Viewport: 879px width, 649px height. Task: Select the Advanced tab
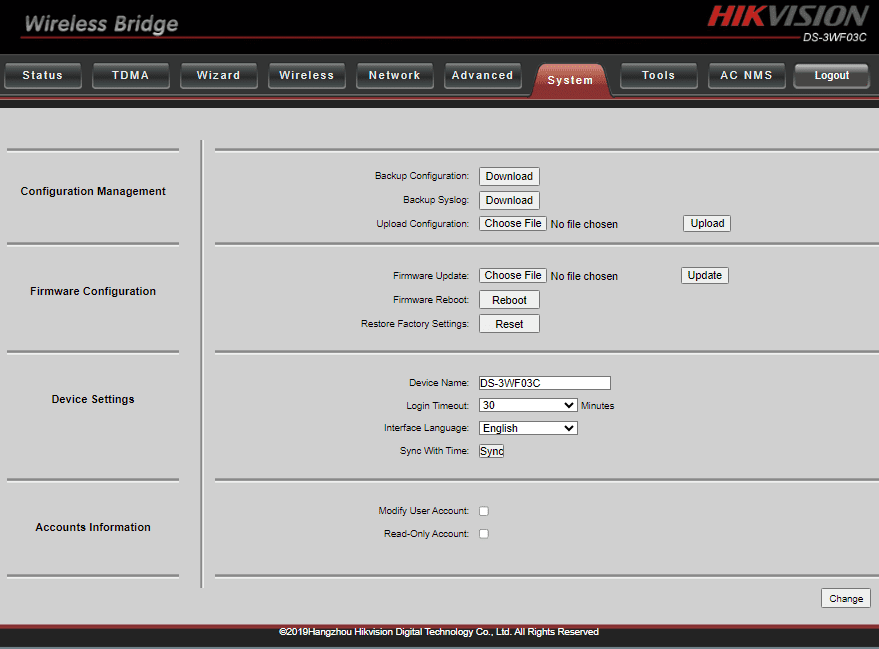[482, 76]
